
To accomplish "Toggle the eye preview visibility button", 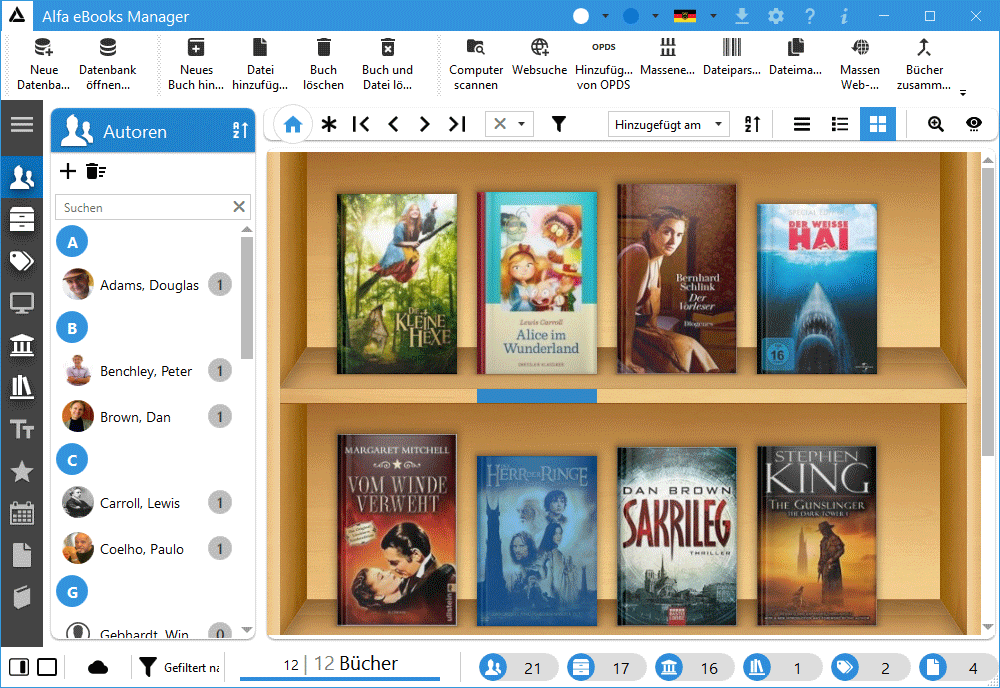I will pyautogui.click(x=973, y=124).
